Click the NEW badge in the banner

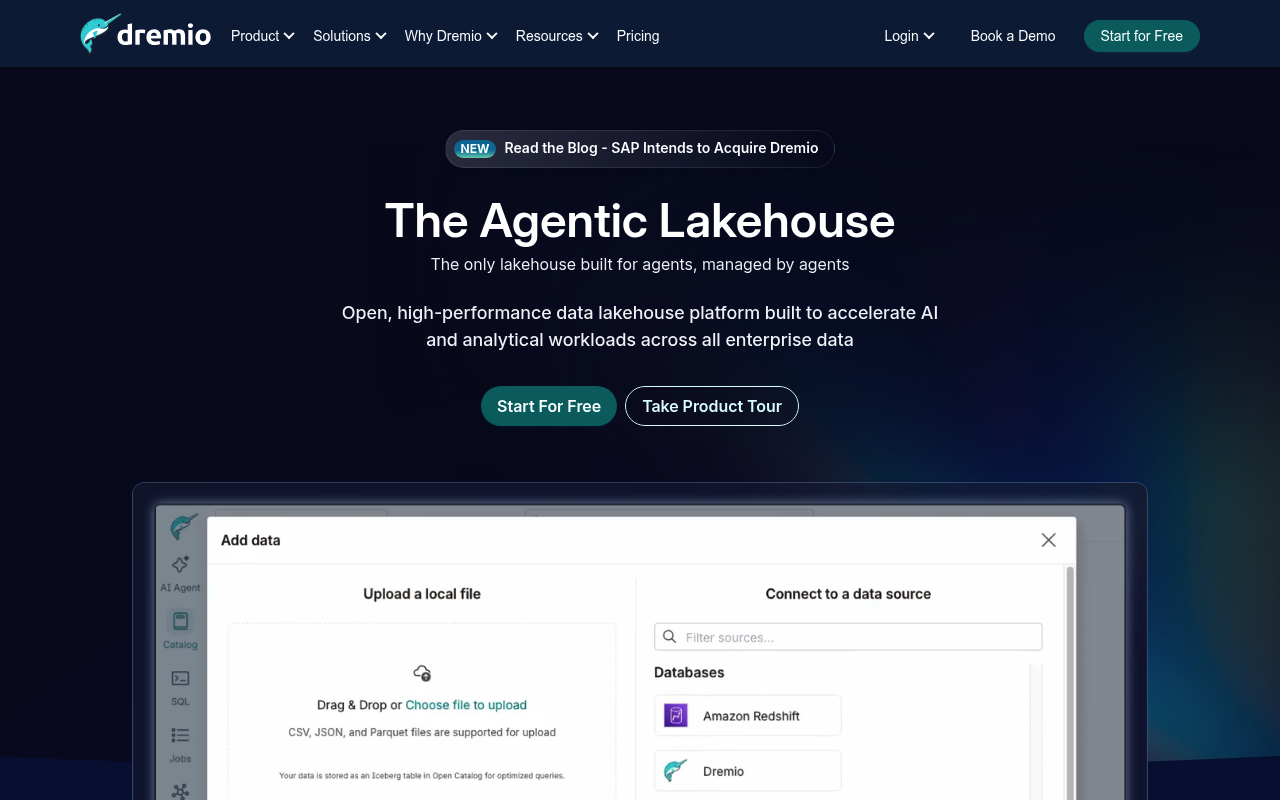[475, 149]
